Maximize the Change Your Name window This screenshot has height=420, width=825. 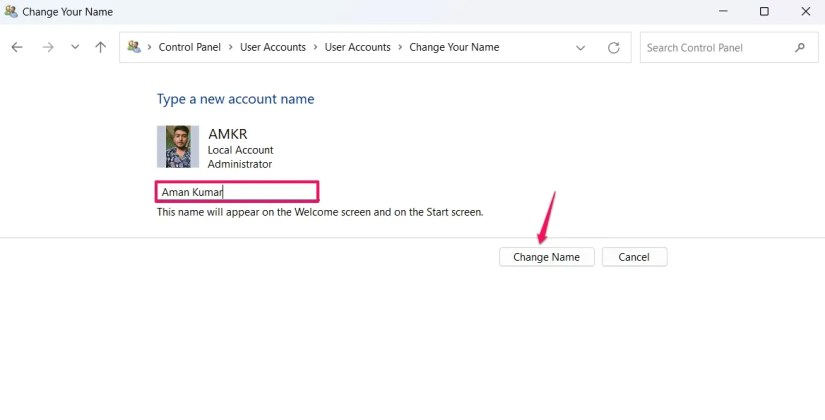pos(764,12)
